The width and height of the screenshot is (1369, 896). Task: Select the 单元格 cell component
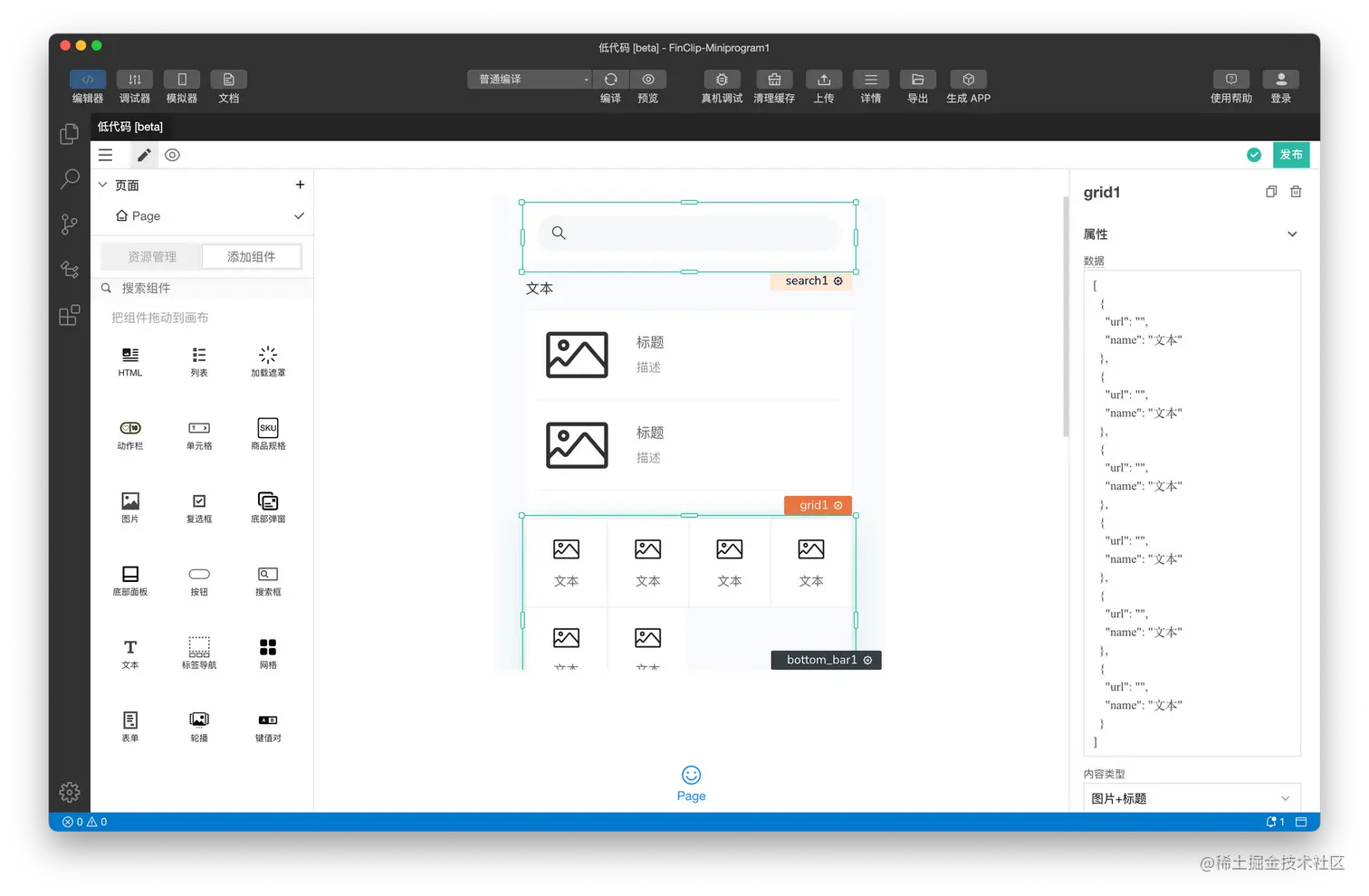click(199, 435)
